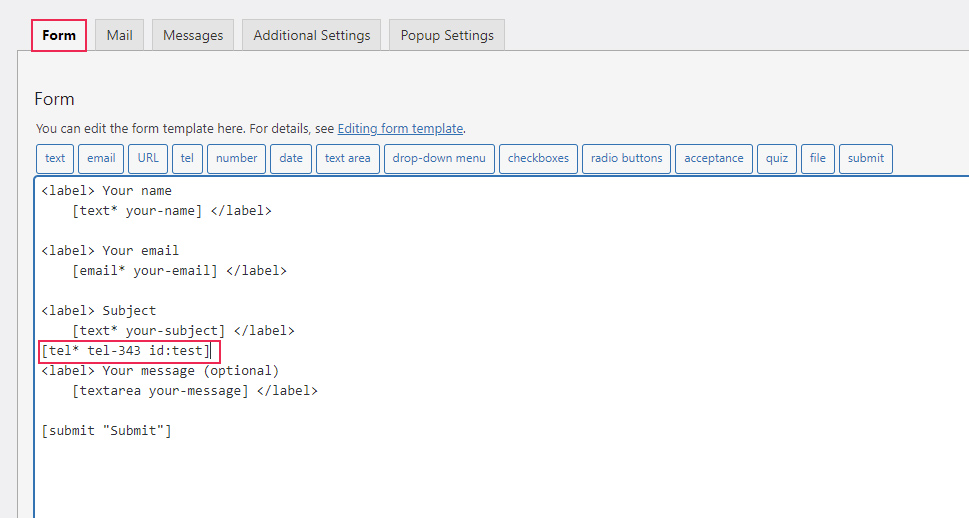Follow the Editing form template link
This screenshot has height=518, width=969.
tap(400, 128)
